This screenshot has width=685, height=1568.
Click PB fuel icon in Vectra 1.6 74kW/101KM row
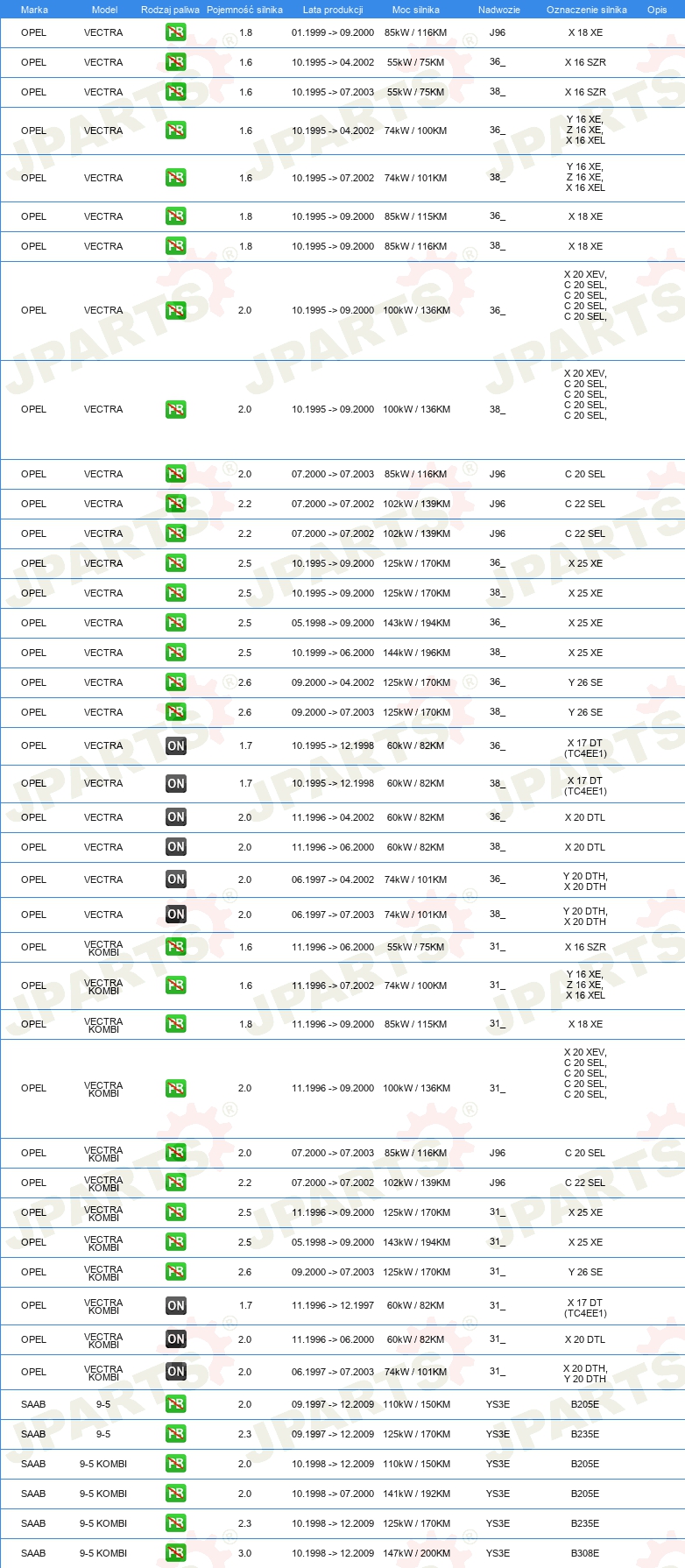tap(176, 178)
